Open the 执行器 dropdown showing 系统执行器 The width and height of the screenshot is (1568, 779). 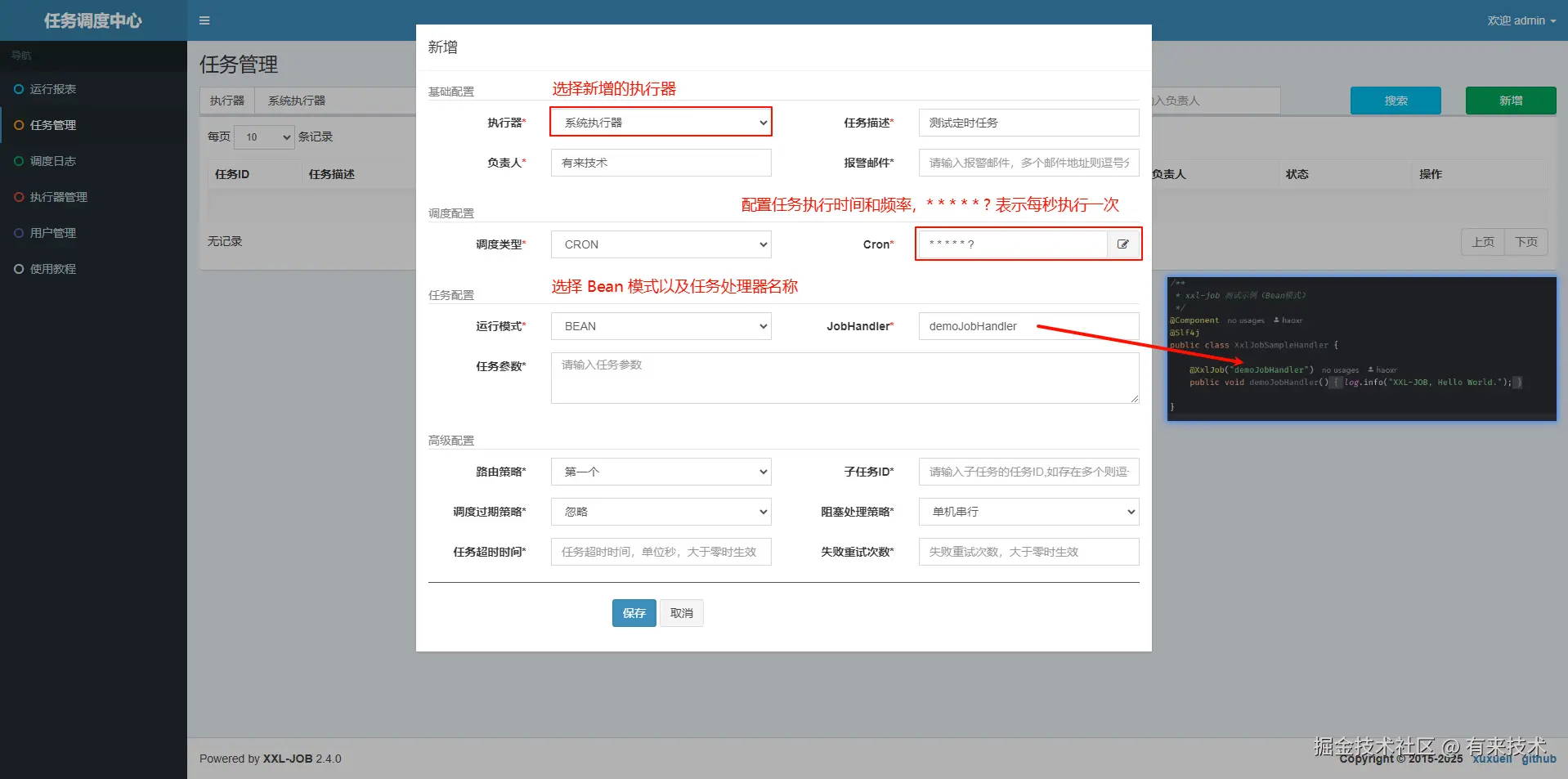point(661,122)
